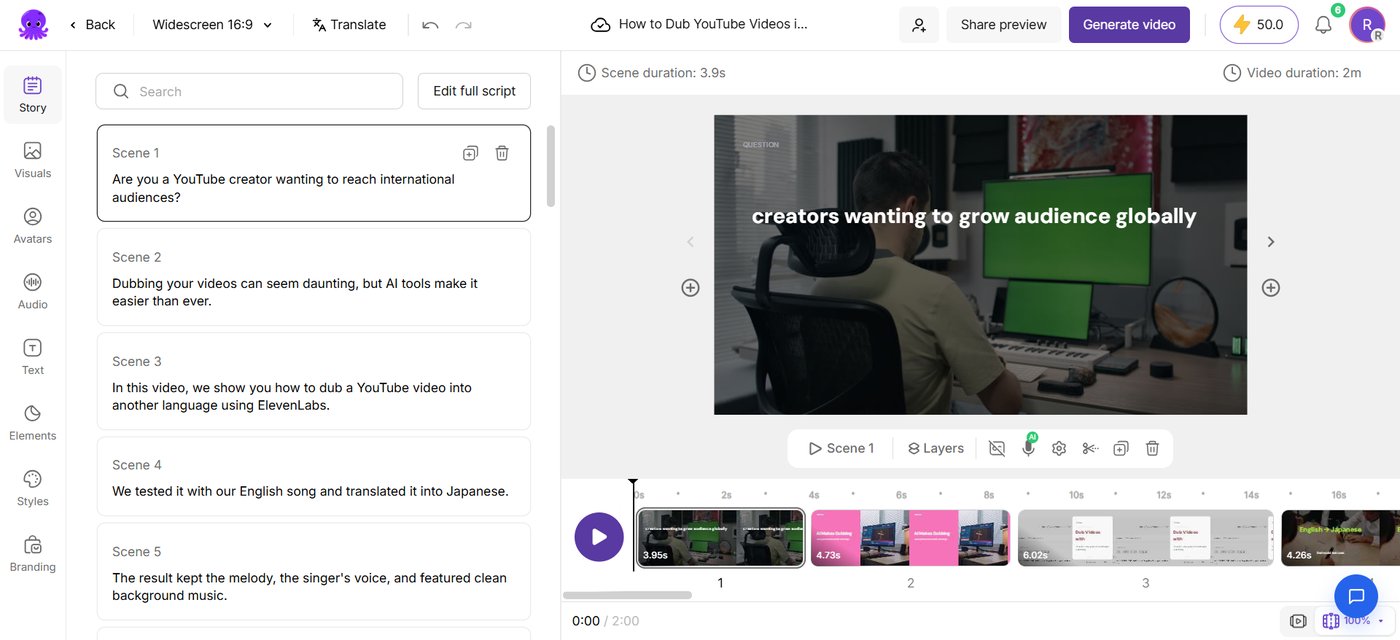Screen dimensions: 1400x640
Task: Add a scene before using left plus
Action: tap(690, 288)
